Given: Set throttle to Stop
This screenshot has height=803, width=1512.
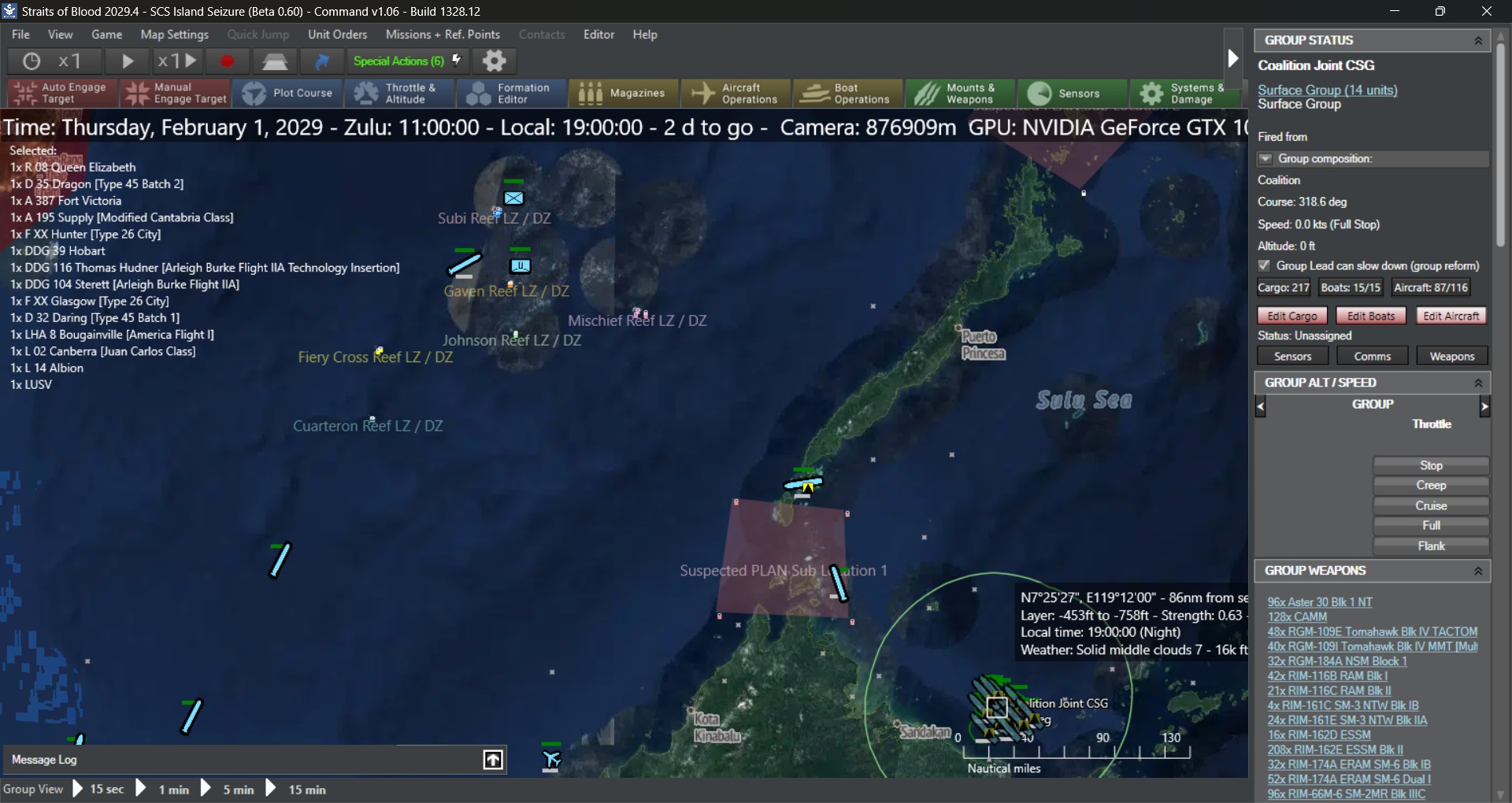Looking at the screenshot, I should point(1431,465).
